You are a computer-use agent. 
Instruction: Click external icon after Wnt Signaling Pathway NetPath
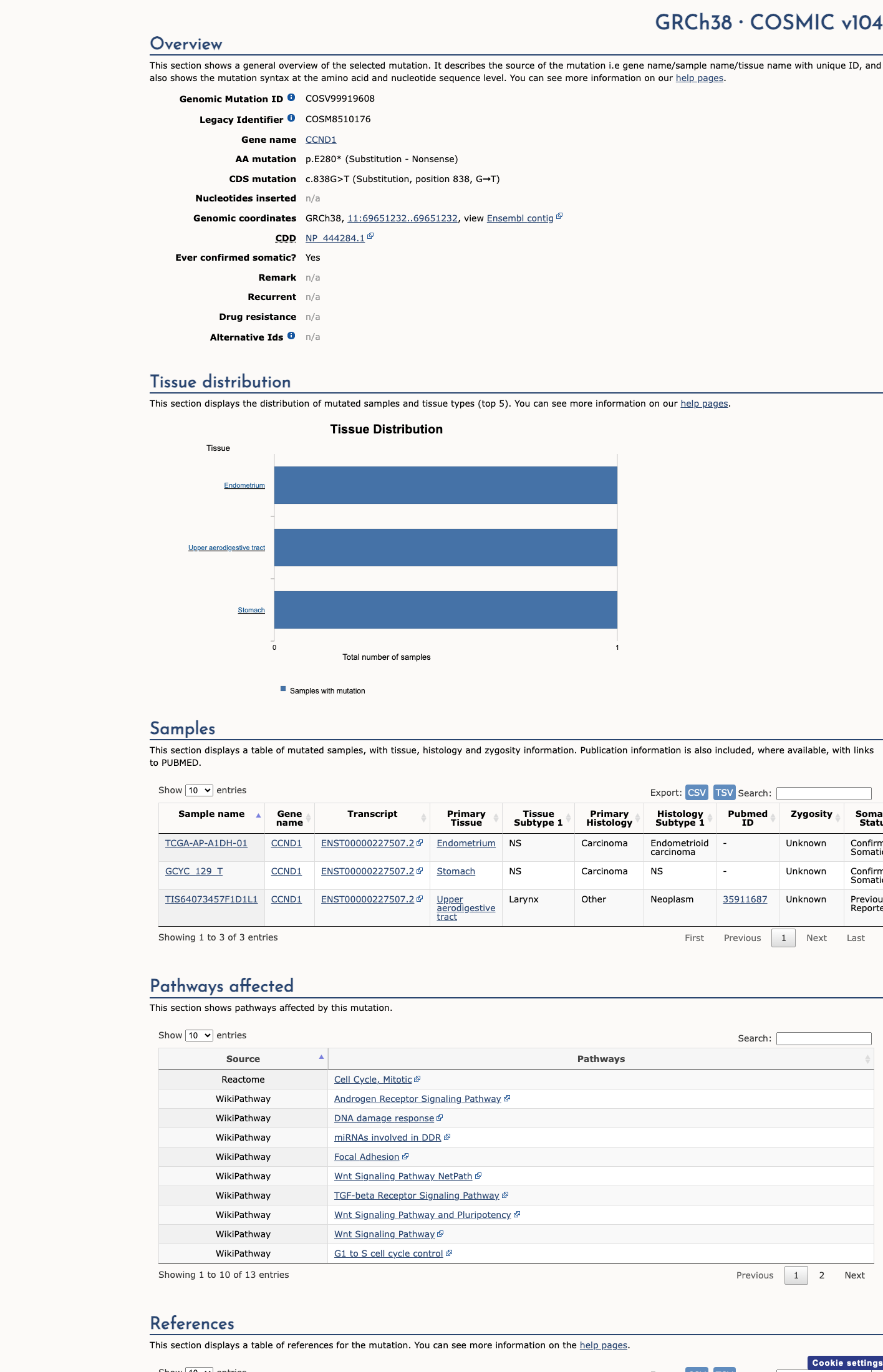click(478, 1176)
